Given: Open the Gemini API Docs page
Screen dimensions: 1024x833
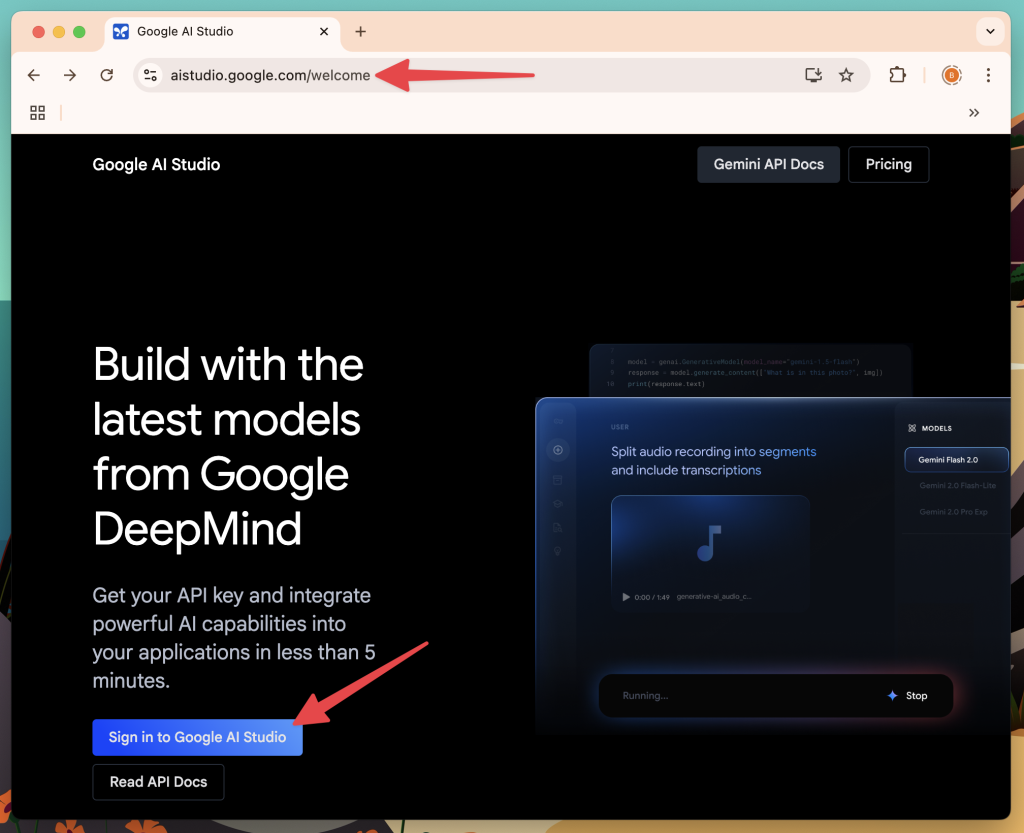Looking at the screenshot, I should coord(768,164).
